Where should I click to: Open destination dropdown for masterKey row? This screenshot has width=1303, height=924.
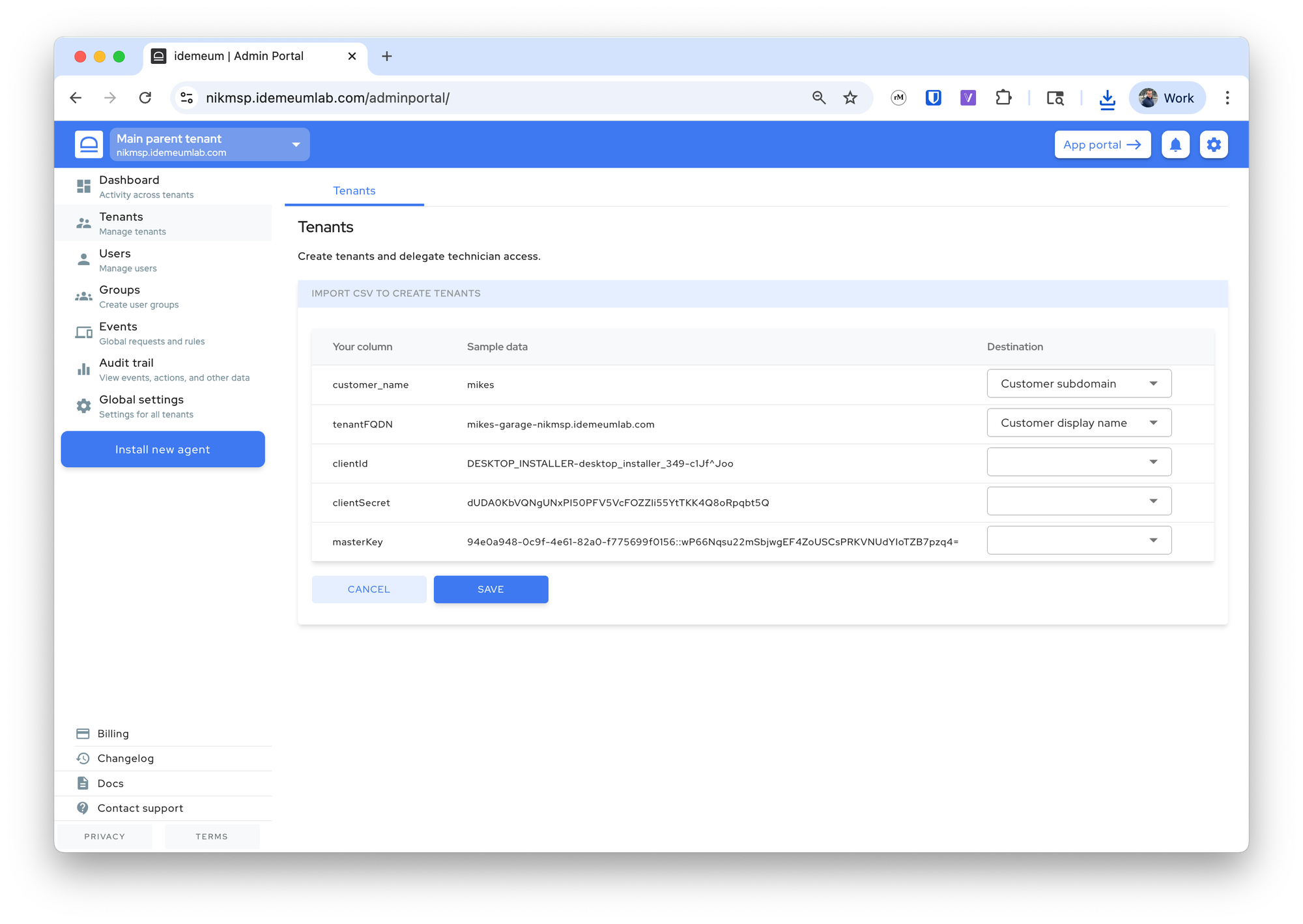(x=1079, y=540)
